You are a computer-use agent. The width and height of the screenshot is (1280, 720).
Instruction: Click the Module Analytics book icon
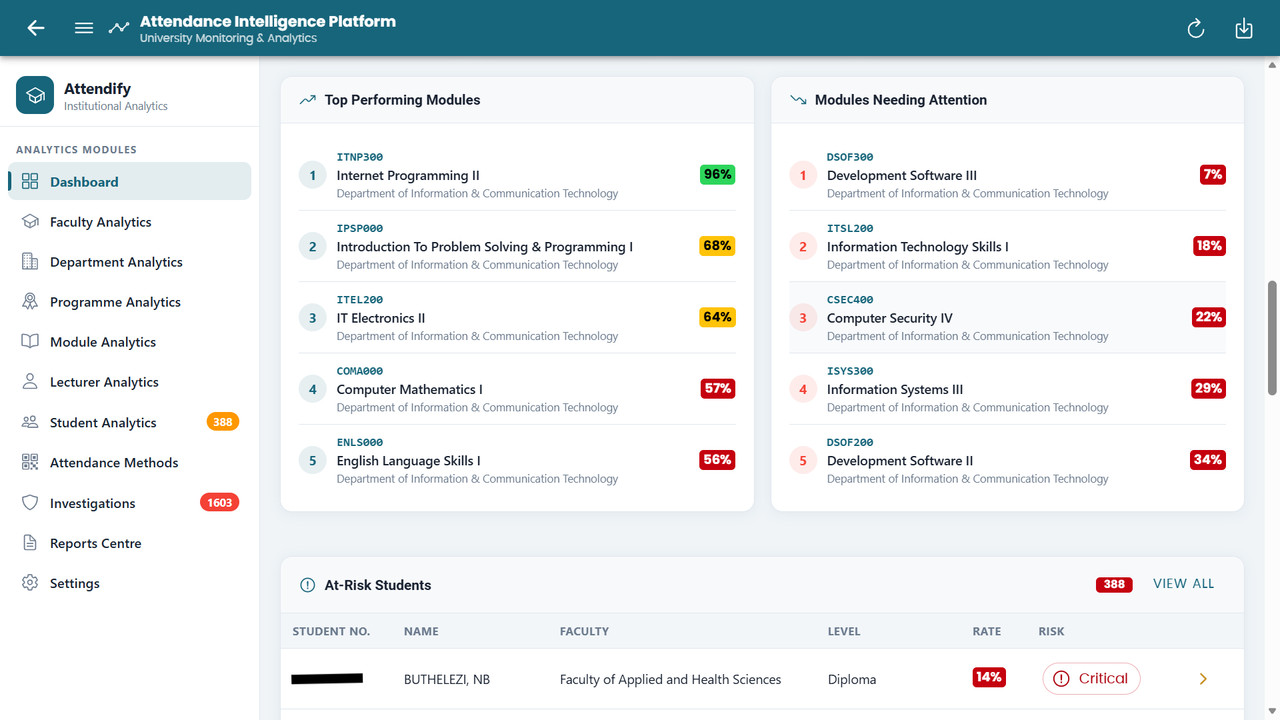30,341
